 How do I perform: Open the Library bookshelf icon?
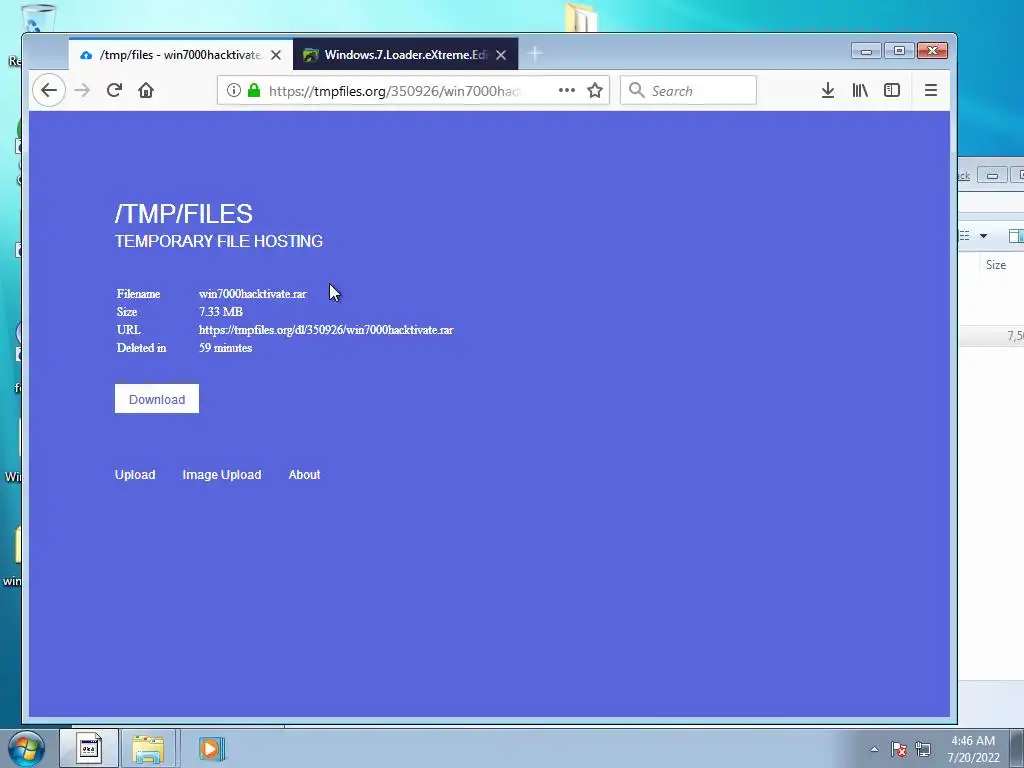click(x=860, y=90)
